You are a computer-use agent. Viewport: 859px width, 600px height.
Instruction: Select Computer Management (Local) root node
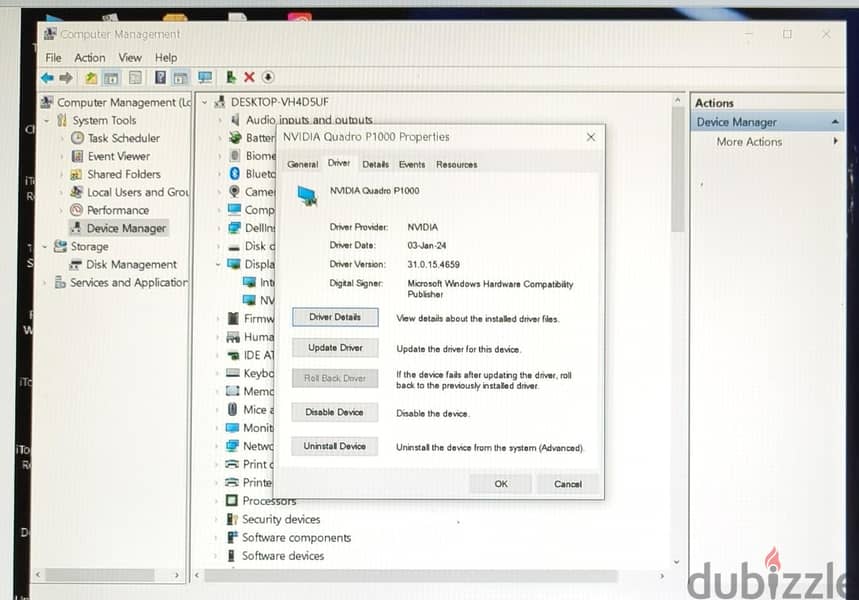point(124,102)
